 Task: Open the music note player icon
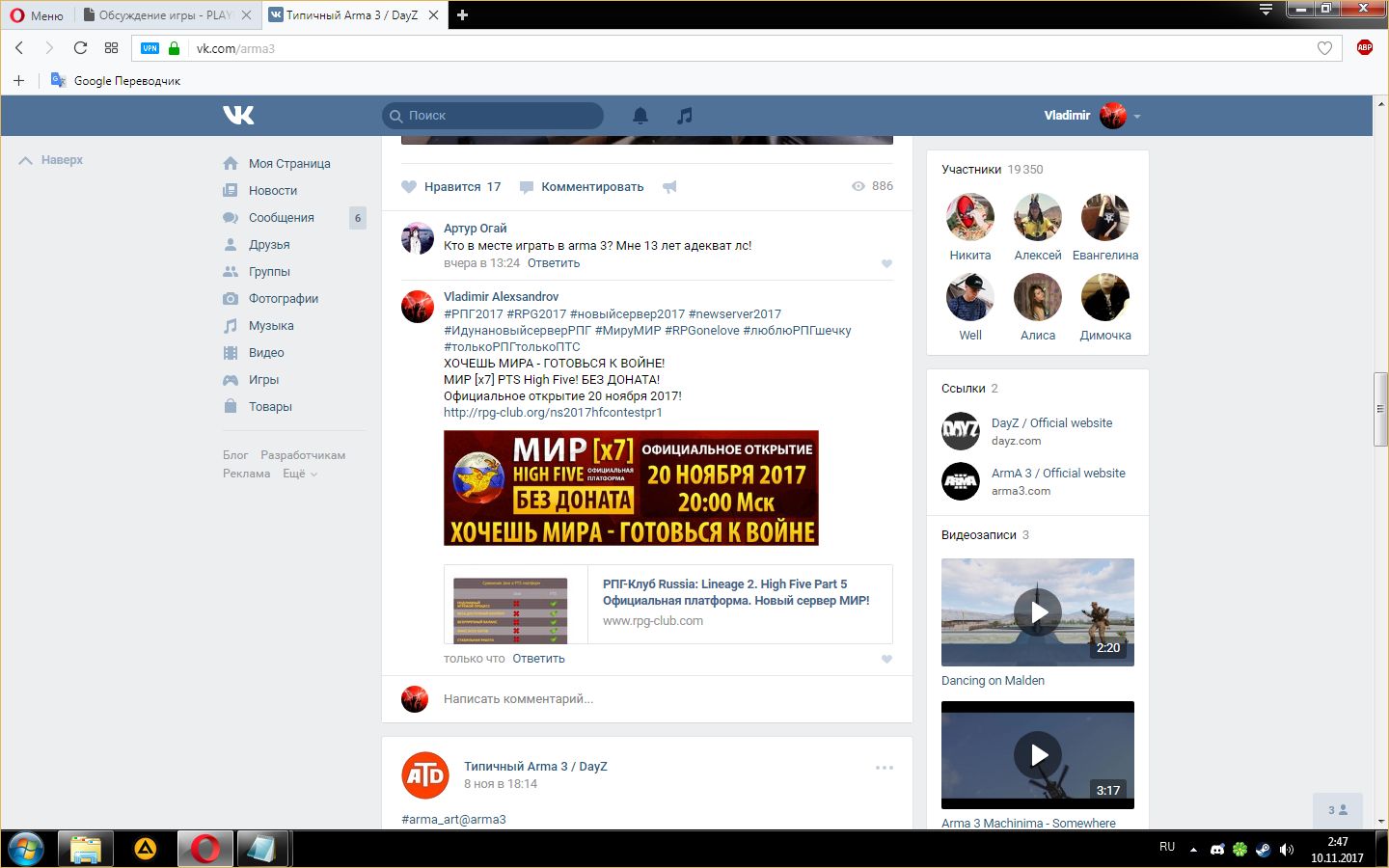pyautogui.click(x=684, y=116)
